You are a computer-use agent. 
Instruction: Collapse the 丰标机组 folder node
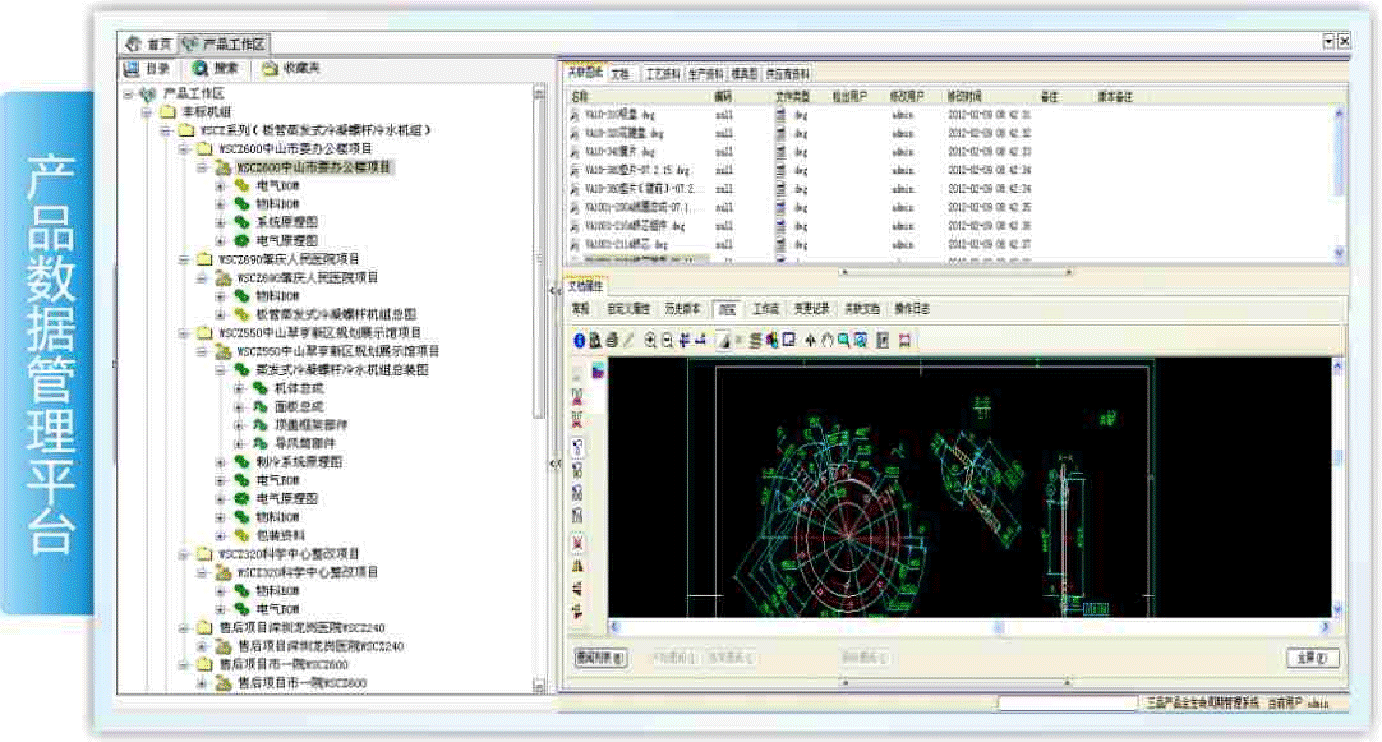[146, 112]
